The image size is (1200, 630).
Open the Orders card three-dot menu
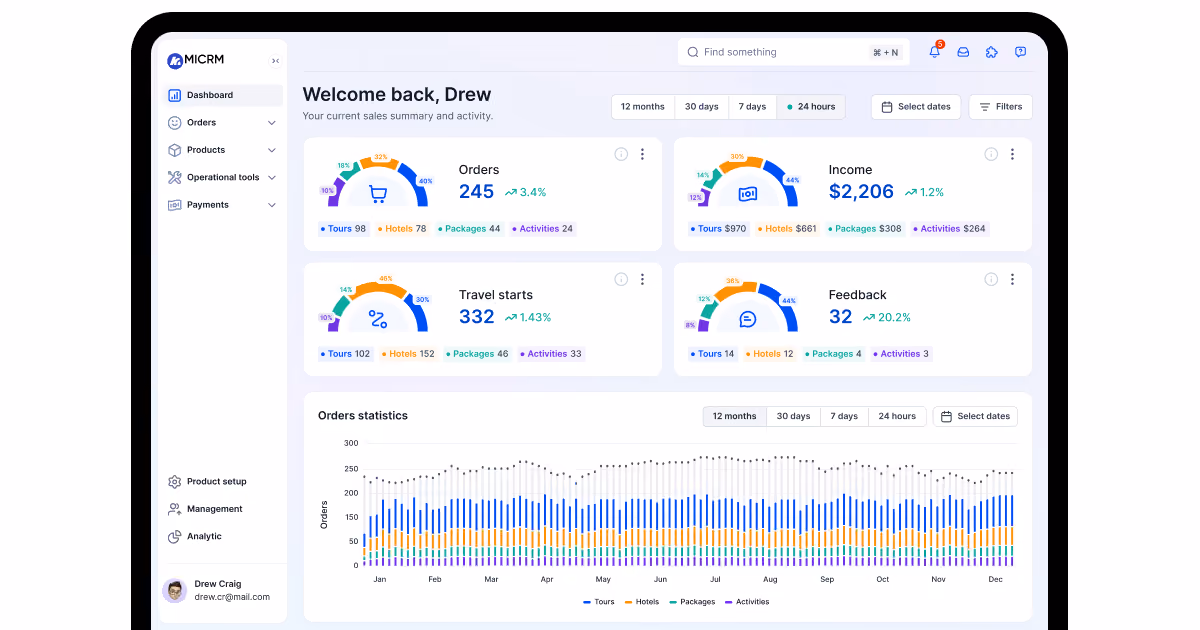pos(642,154)
